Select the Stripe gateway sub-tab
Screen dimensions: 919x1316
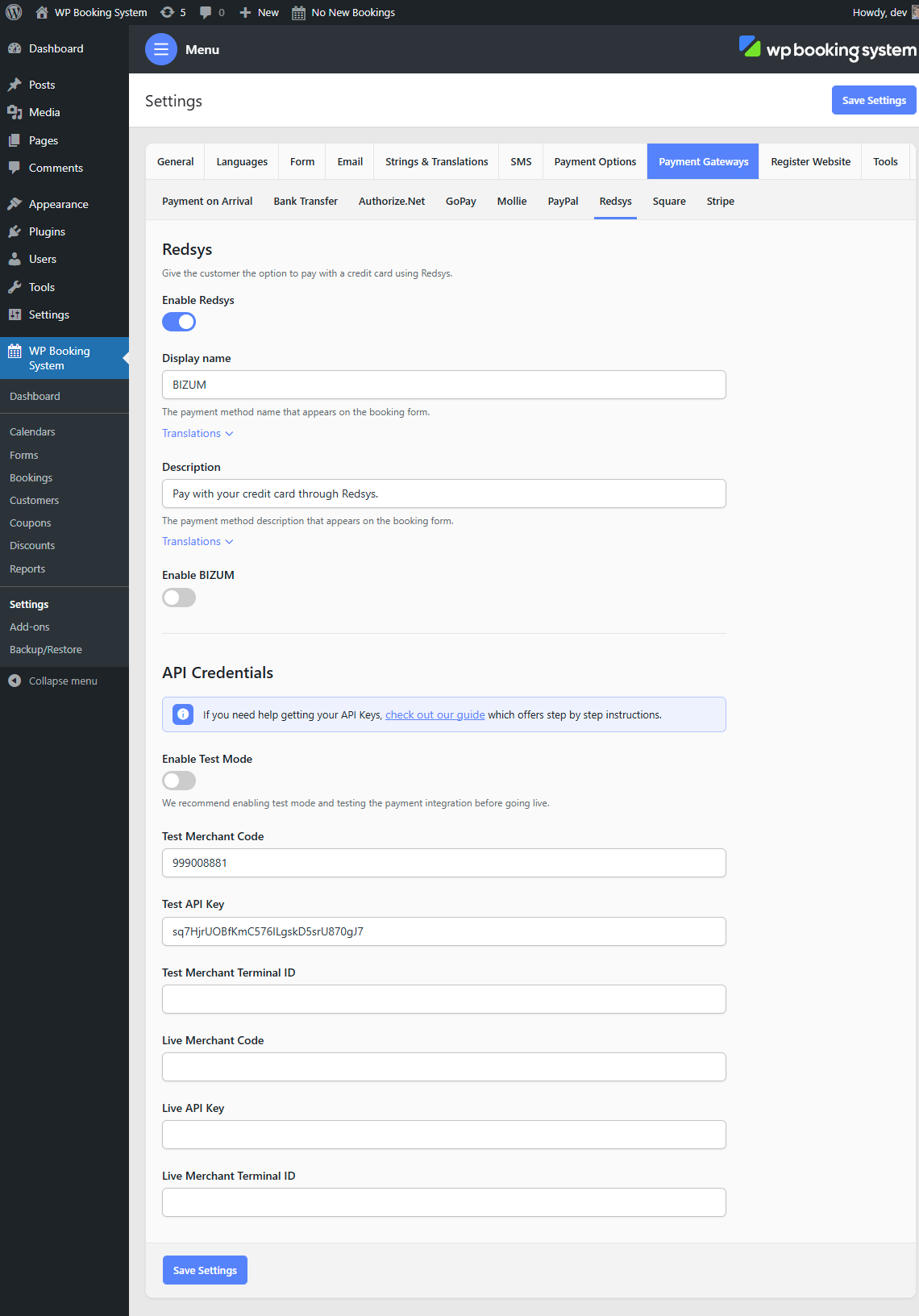click(721, 201)
